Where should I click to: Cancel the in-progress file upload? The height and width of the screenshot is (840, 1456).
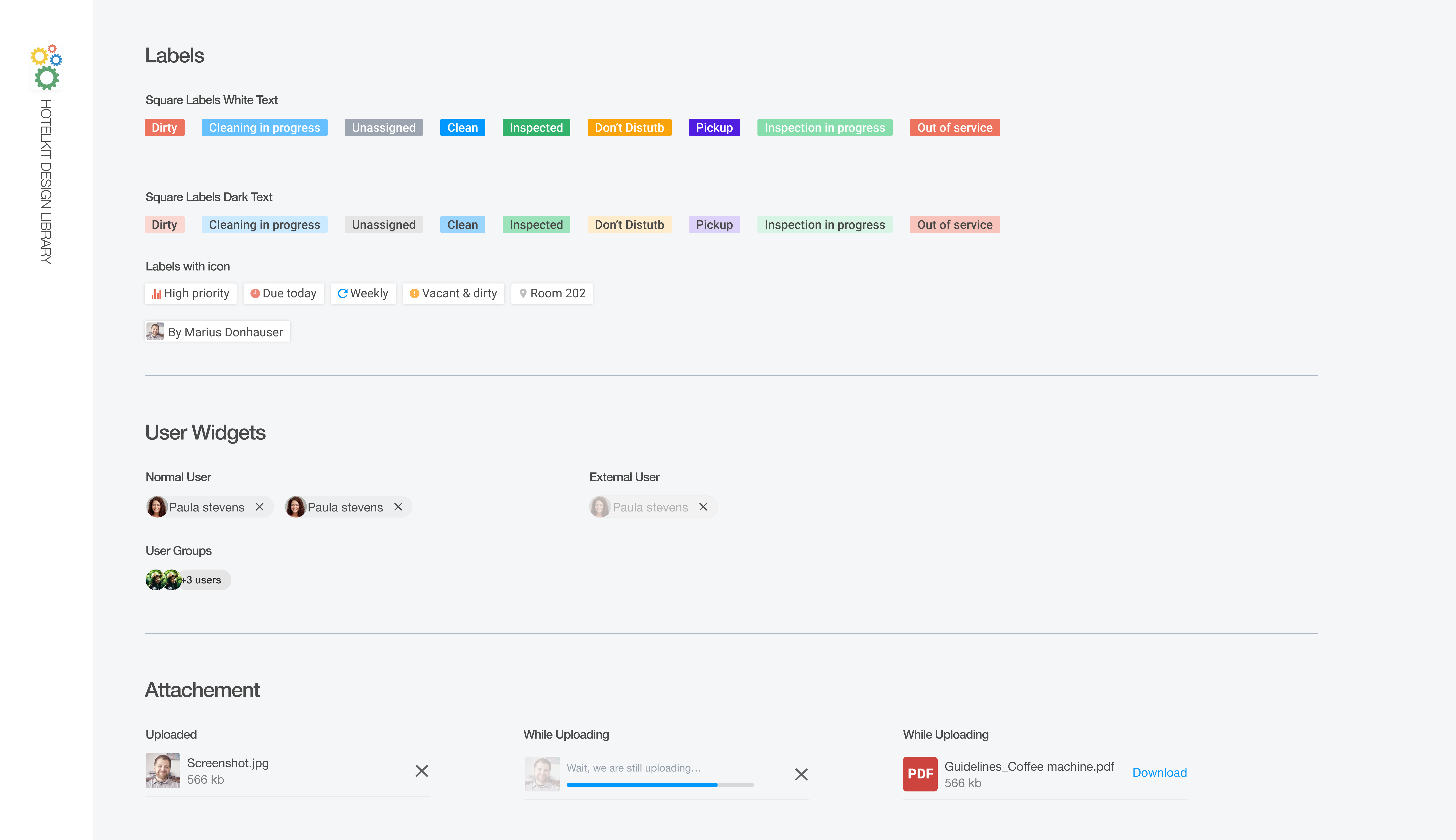801,774
